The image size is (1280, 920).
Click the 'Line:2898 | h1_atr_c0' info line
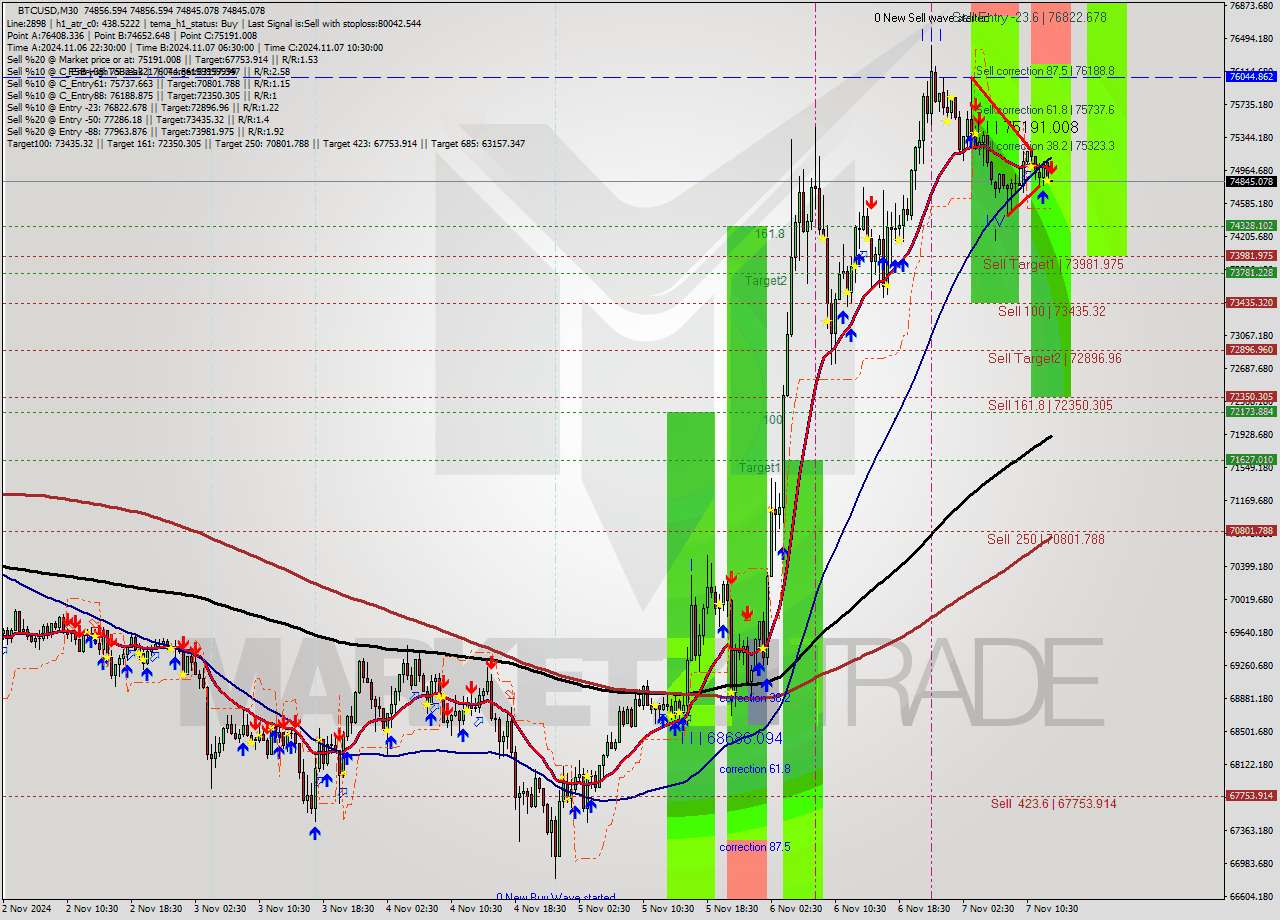coord(214,23)
